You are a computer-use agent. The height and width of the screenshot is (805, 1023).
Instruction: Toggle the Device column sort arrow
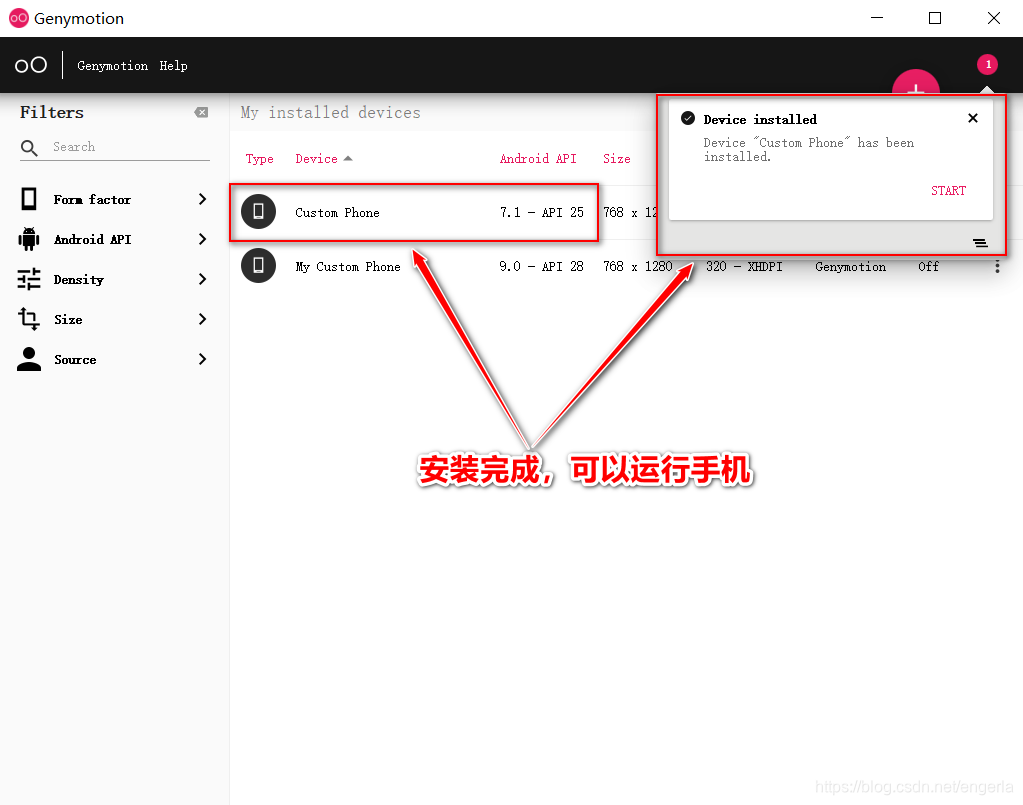click(x=348, y=159)
